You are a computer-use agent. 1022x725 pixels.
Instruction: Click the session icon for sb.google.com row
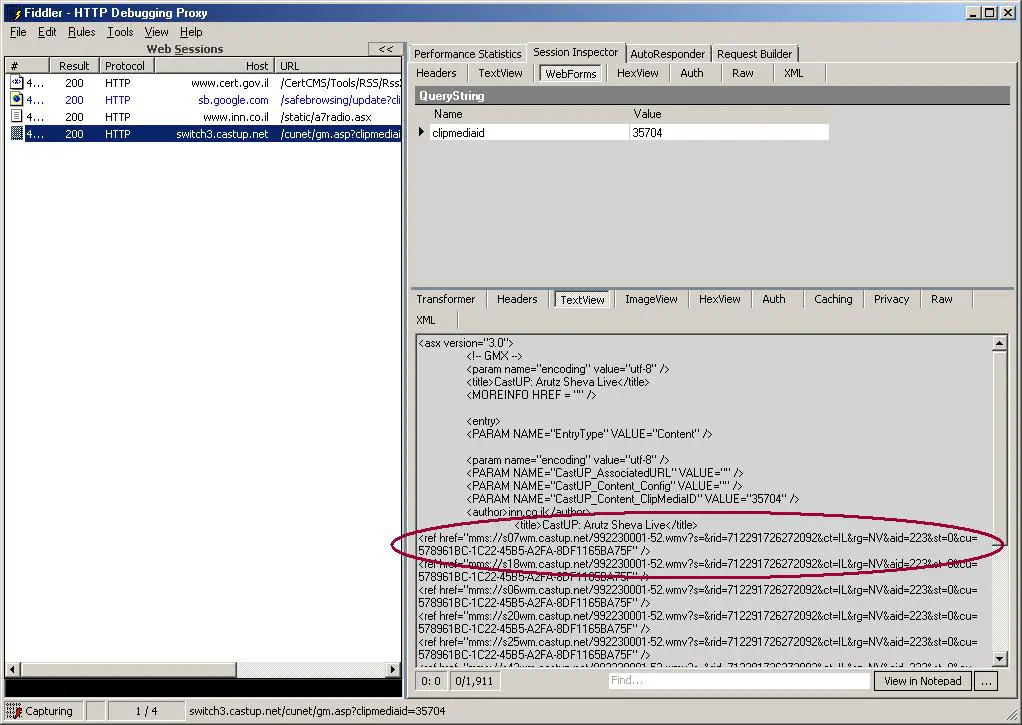pos(17,100)
